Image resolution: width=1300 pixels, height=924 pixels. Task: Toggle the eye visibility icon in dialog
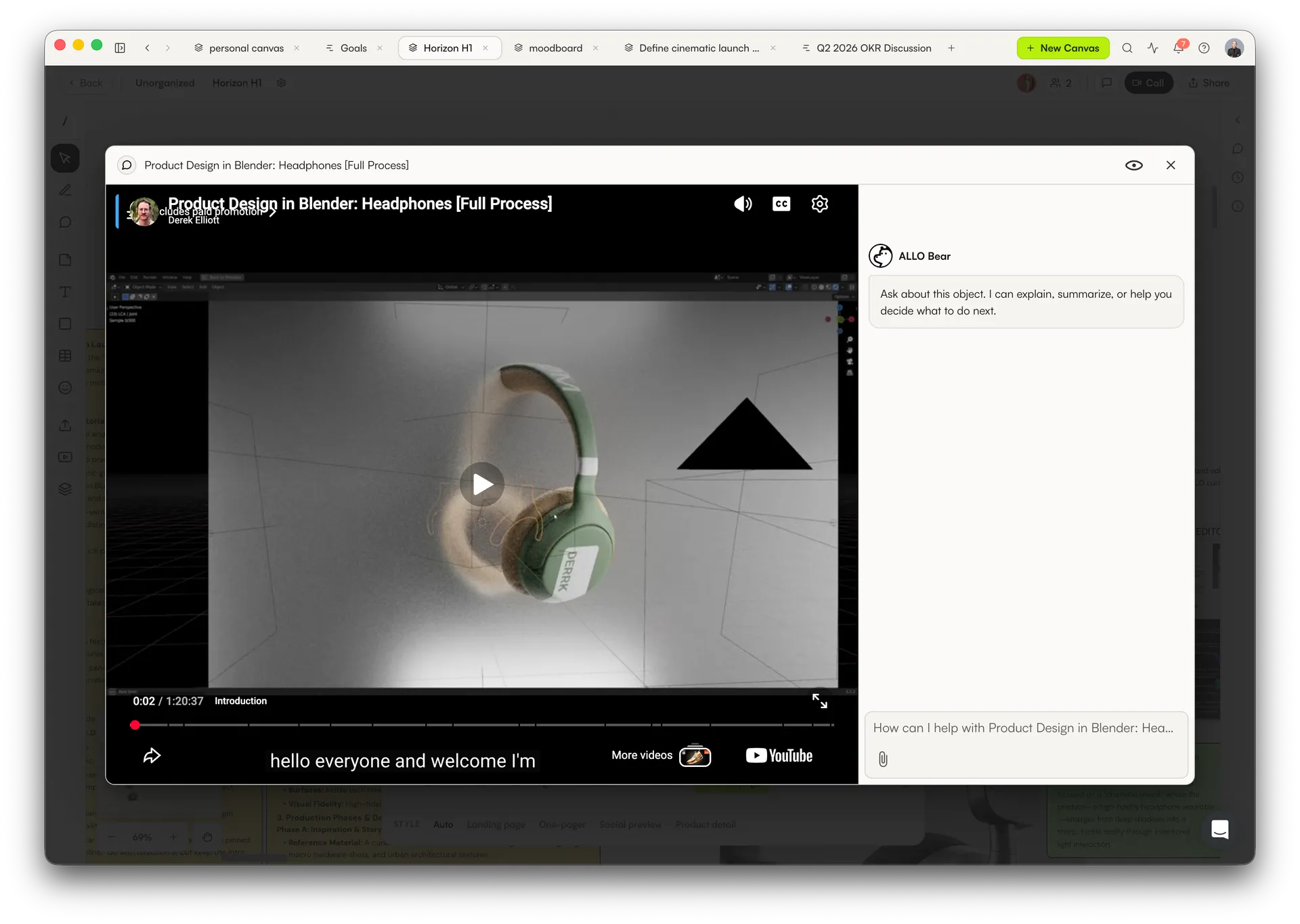[1134, 165]
